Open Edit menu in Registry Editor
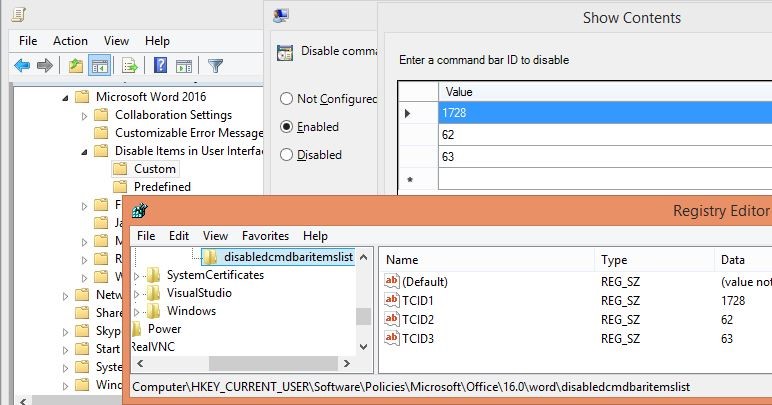This screenshot has height=405, width=772. (179, 236)
